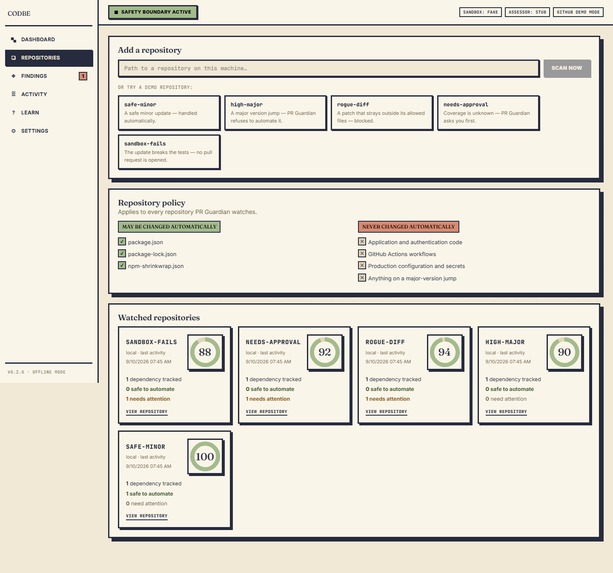Click the Application and authentication code box
Screen dimensions: 613x573
362,242
